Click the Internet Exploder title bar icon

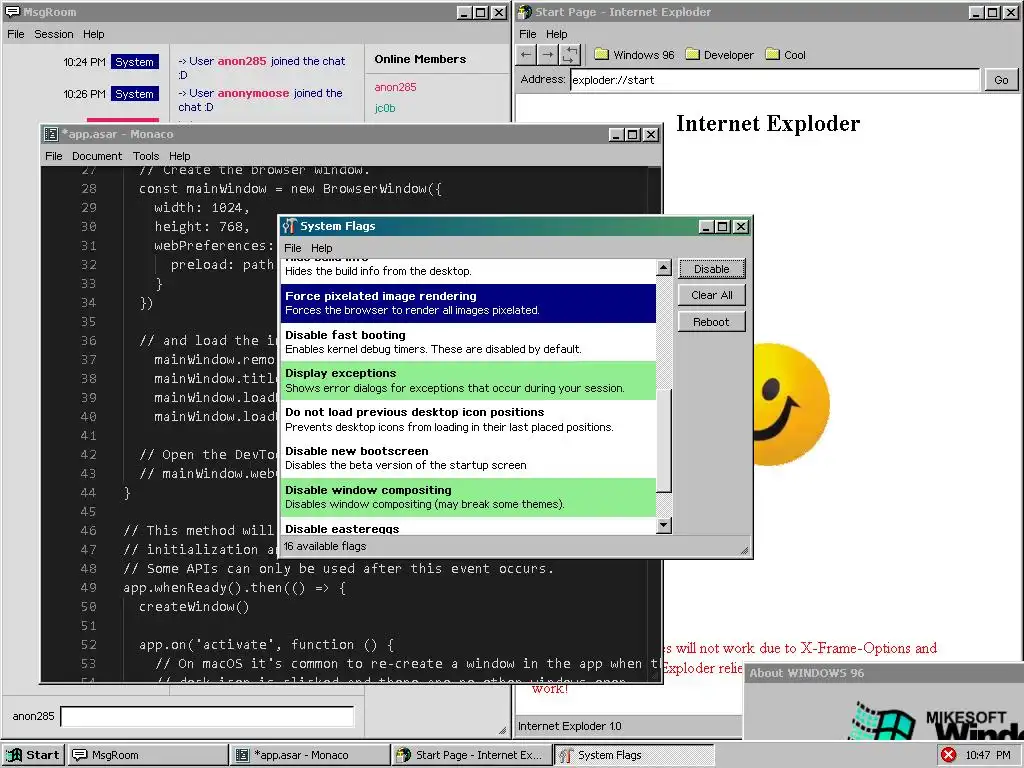pos(524,12)
